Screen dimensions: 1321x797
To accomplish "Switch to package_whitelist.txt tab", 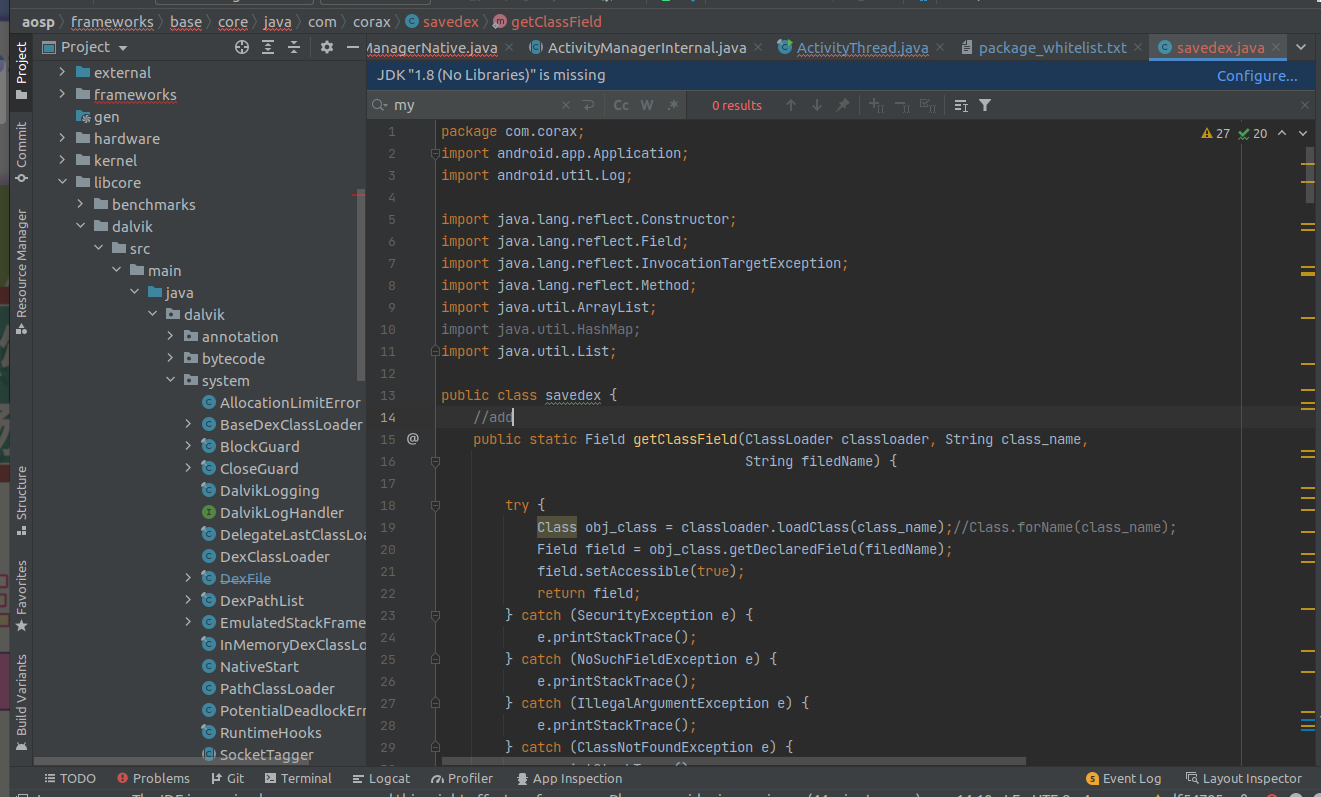I will click(x=1051, y=47).
